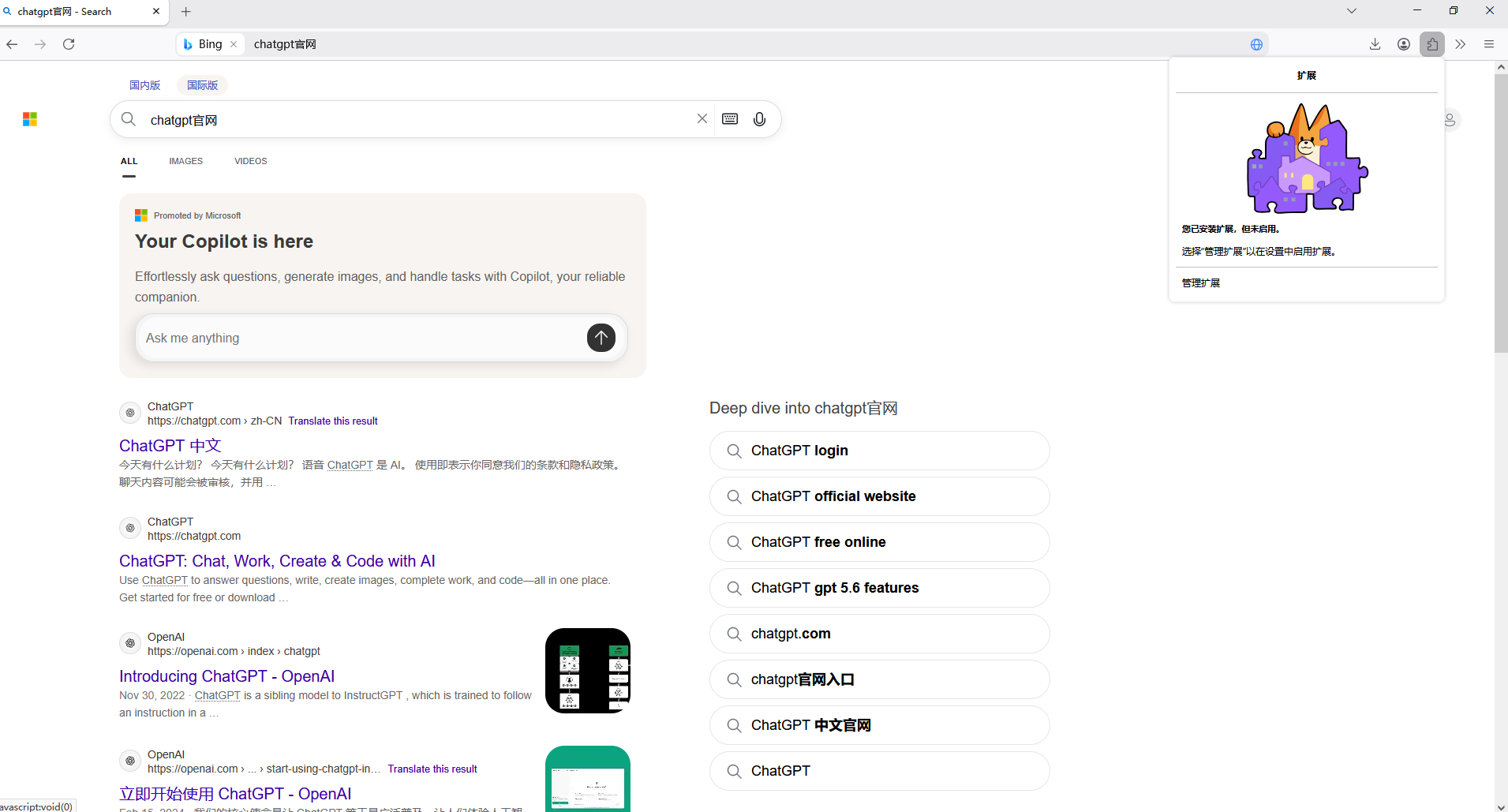The image size is (1508, 812).
Task: Switch to 国际版 search
Action: 203,85
